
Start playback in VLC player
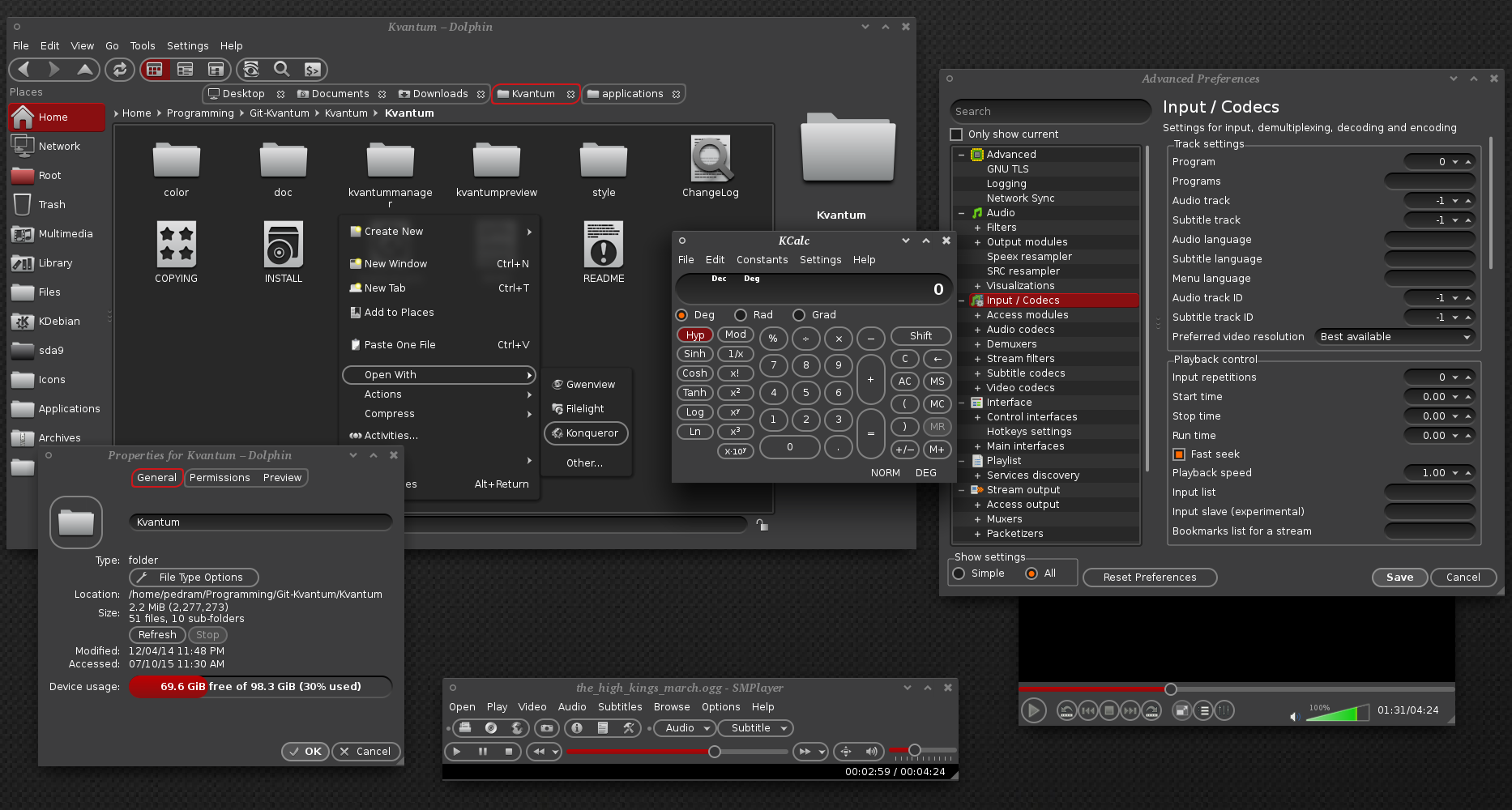point(1033,711)
